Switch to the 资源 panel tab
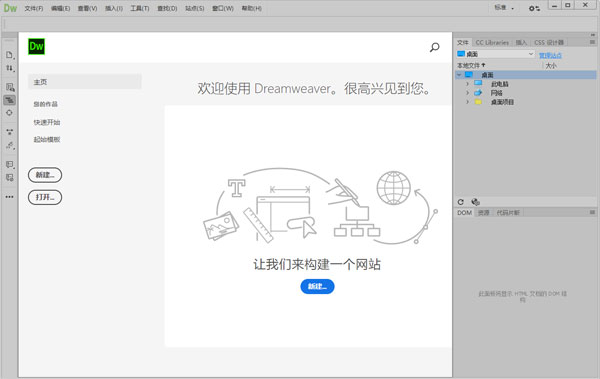This screenshot has width=600, height=379. tap(484, 212)
